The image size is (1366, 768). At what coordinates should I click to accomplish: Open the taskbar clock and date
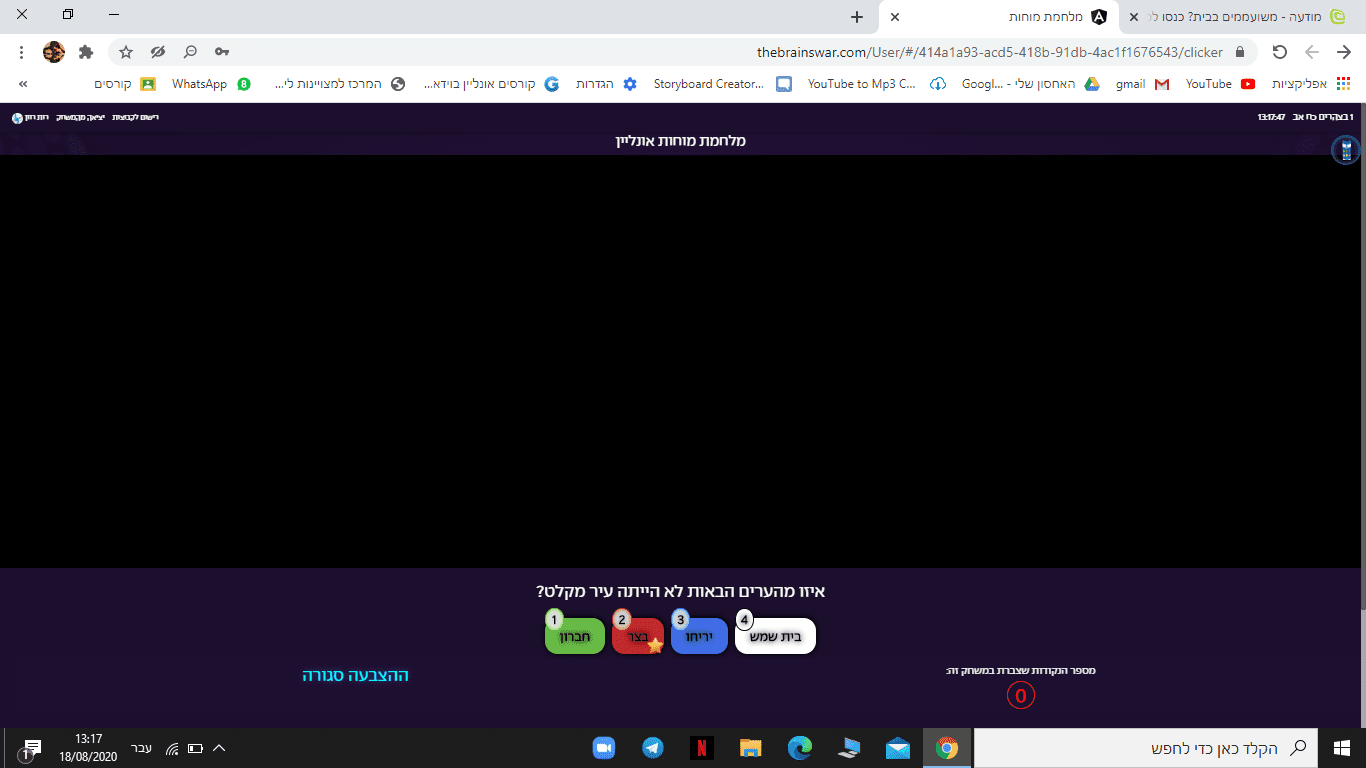[88, 748]
